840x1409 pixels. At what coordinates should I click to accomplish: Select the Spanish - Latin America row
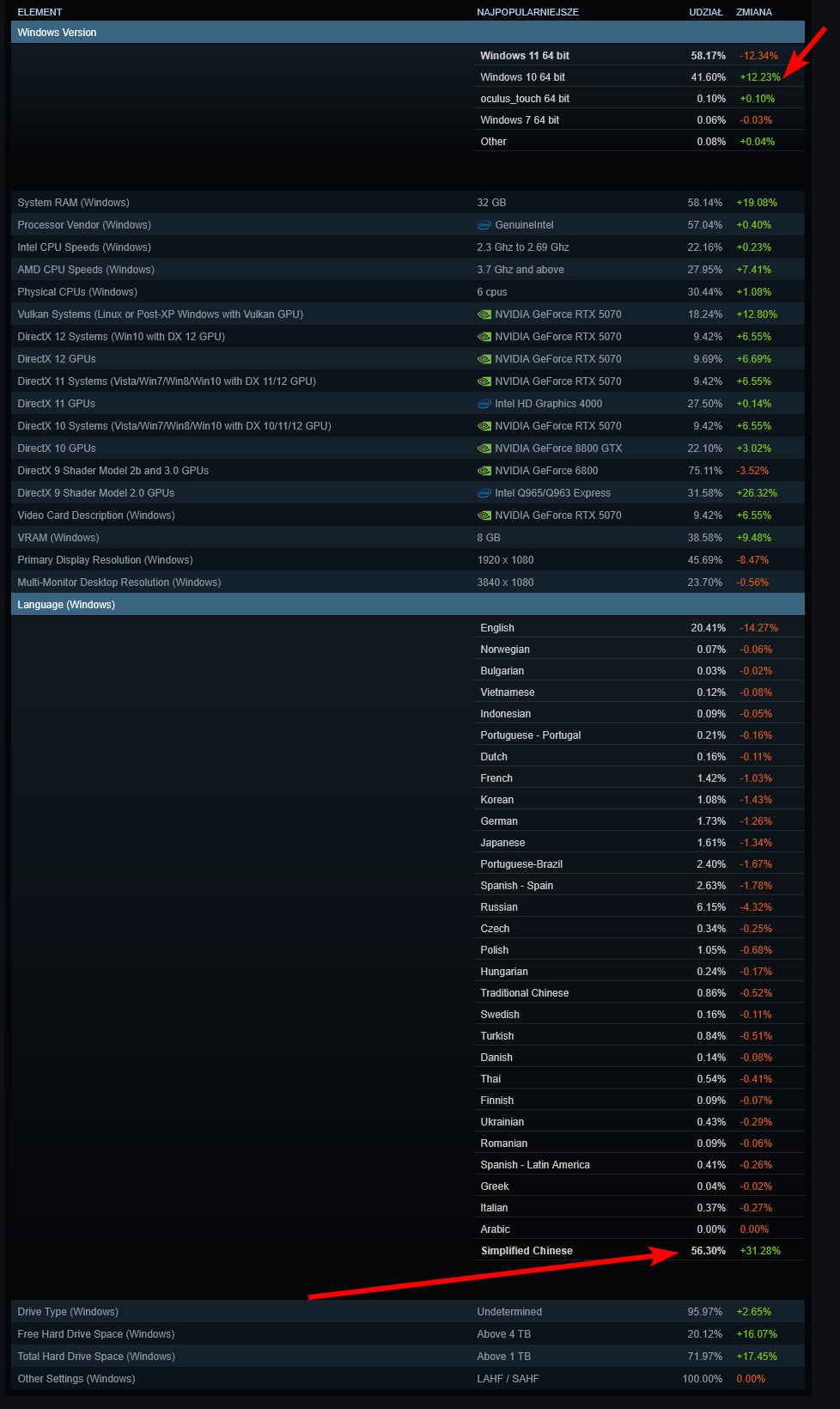pyautogui.click(x=639, y=1165)
